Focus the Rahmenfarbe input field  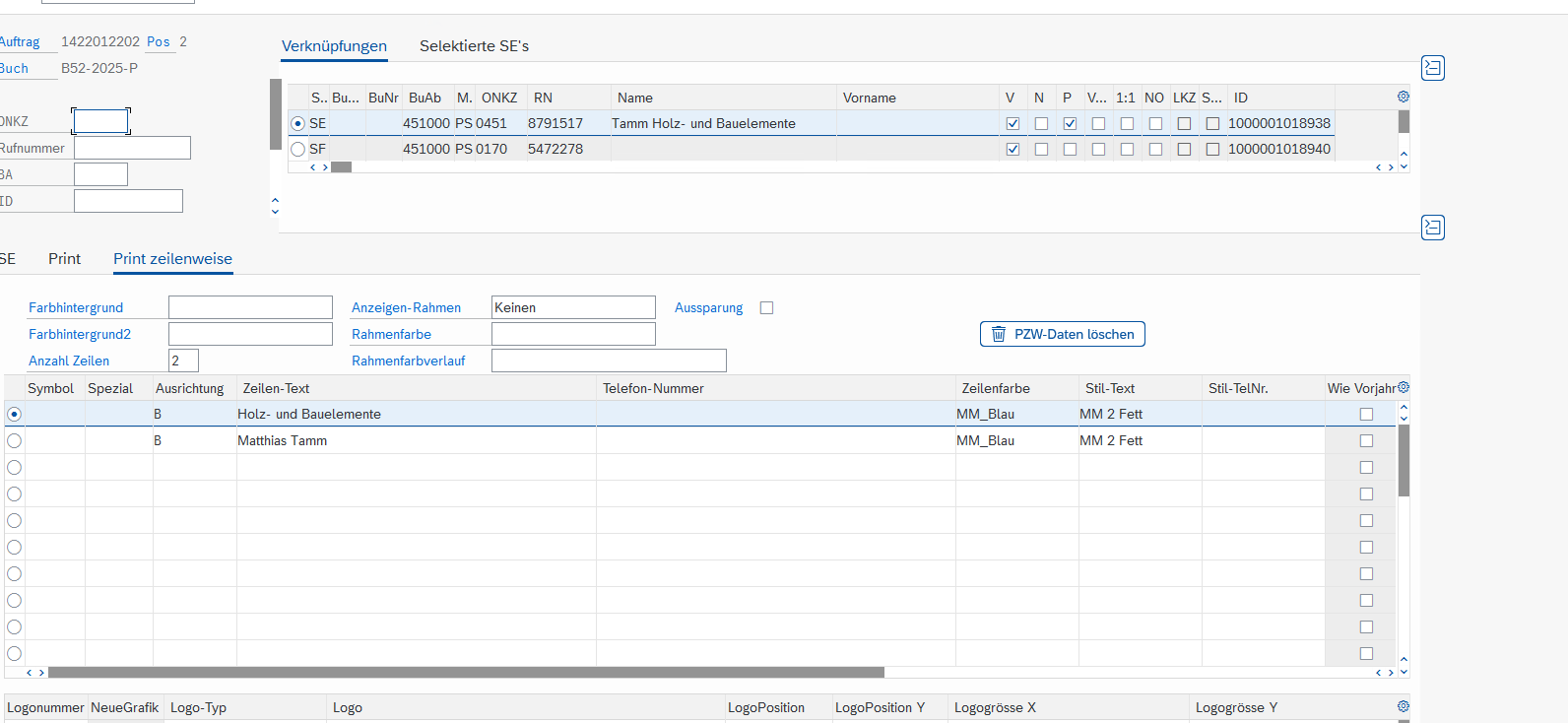pos(573,334)
